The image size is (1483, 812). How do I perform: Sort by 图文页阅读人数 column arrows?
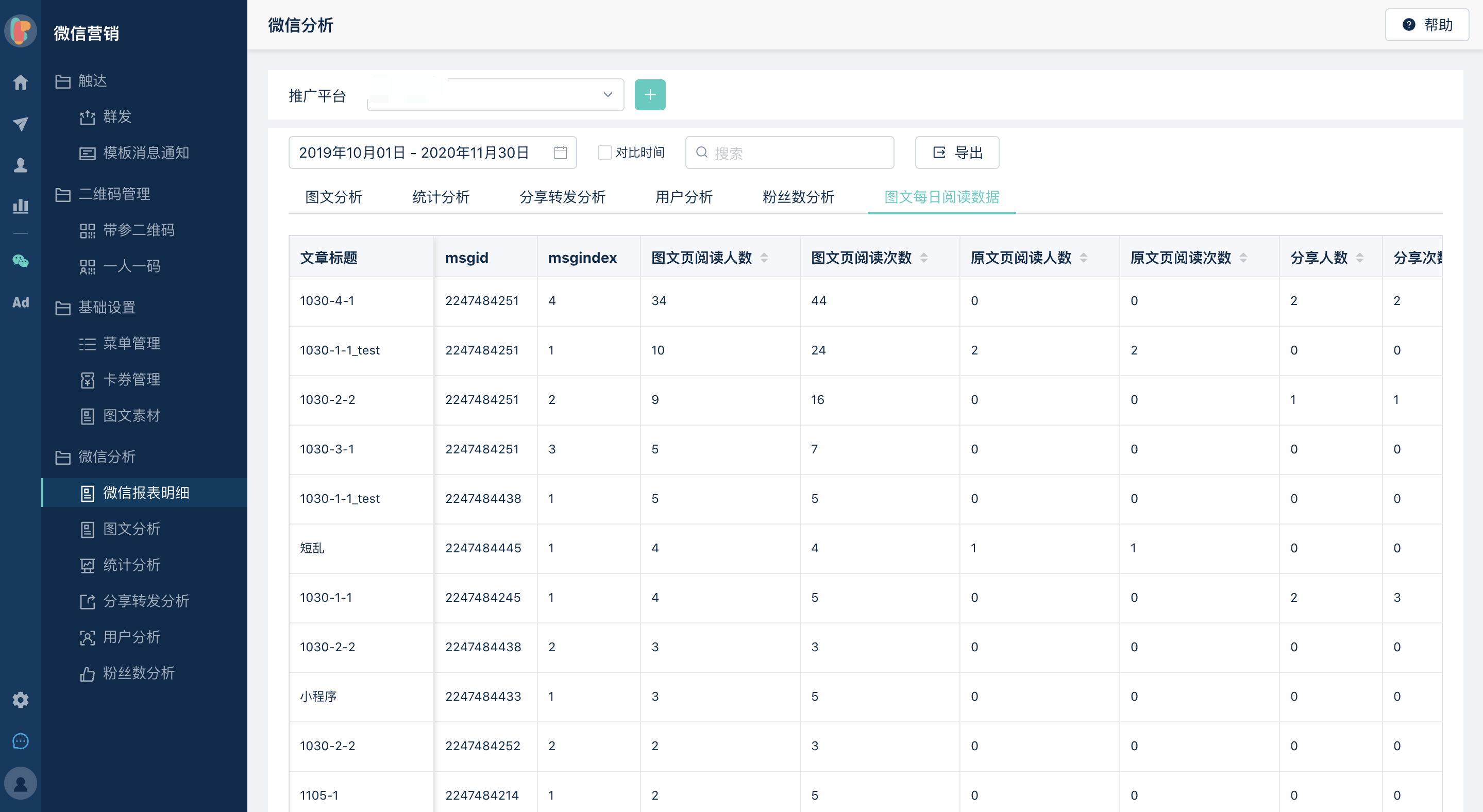[764, 258]
